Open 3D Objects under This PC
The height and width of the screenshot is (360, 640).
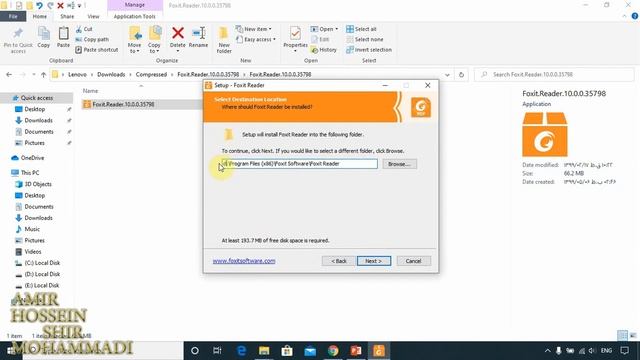38,184
